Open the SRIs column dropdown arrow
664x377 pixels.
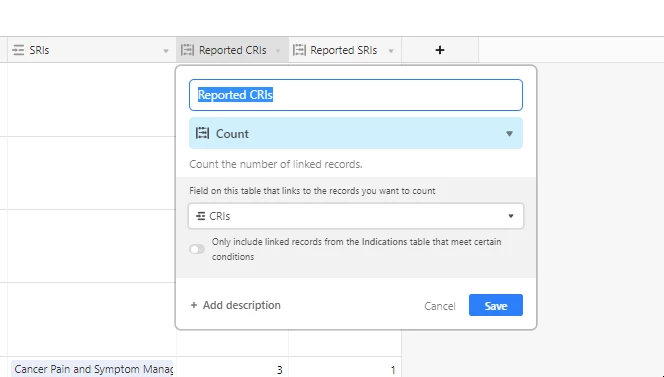click(166, 51)
